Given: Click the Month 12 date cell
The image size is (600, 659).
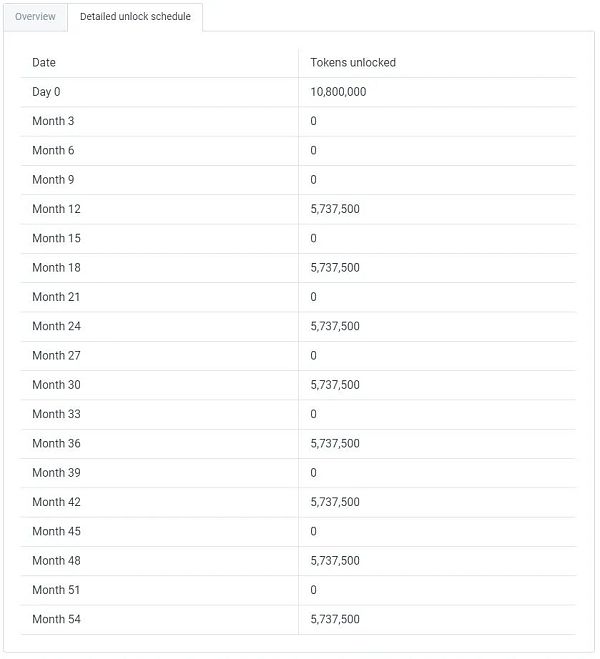Looking at the screenshot, I should coord(56,209).
